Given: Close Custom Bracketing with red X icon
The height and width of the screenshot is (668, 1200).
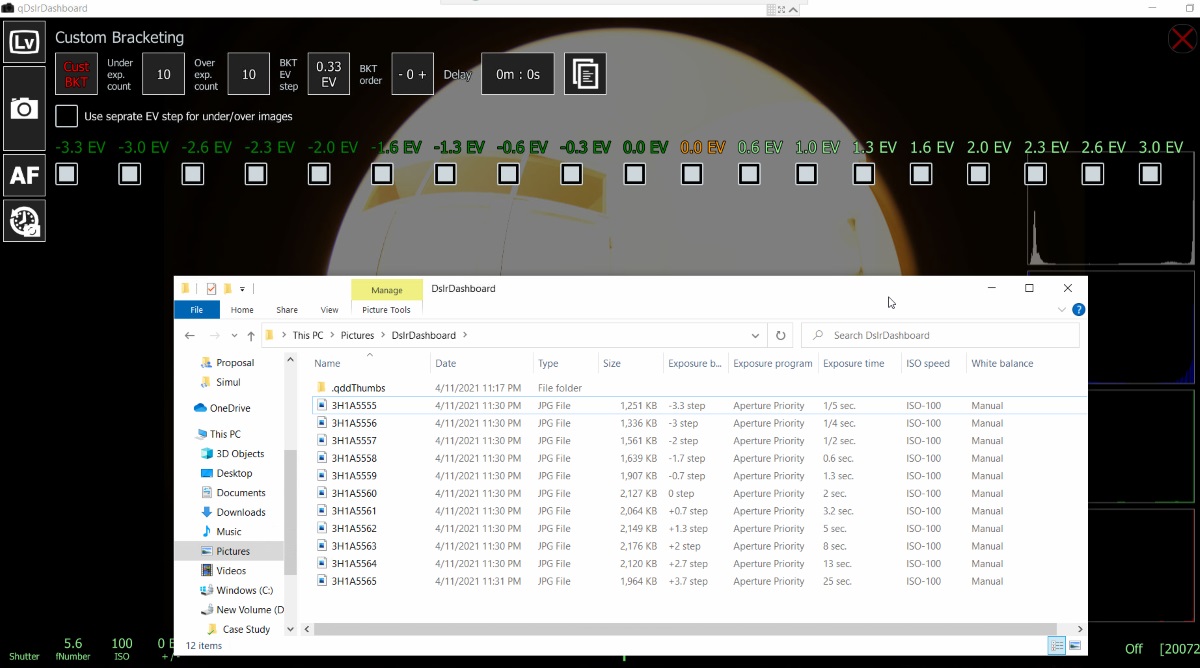Looking at the screenshot, I should (1182, 39).
